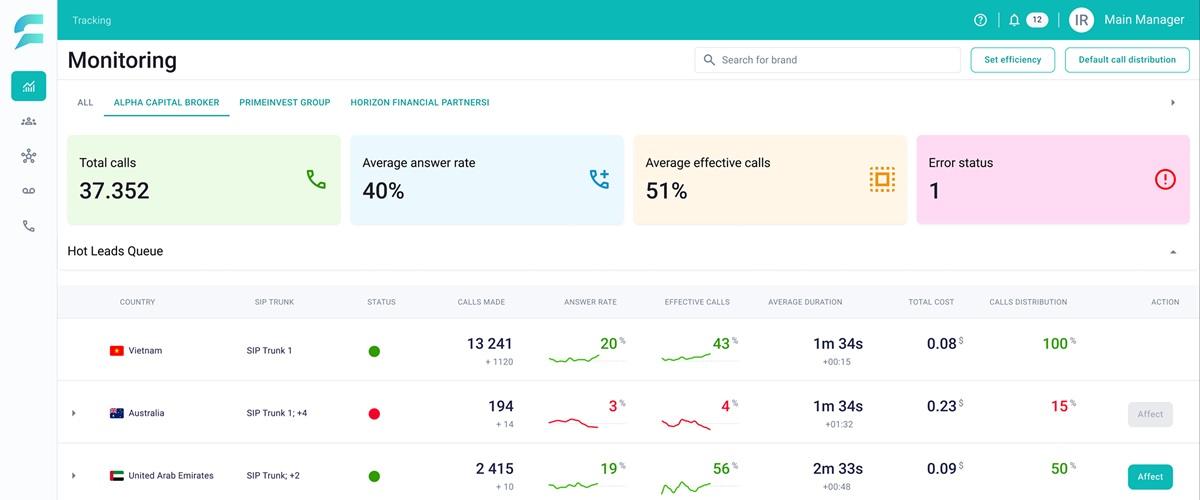Click United Arab Emirates green status dot

point(374,476)
